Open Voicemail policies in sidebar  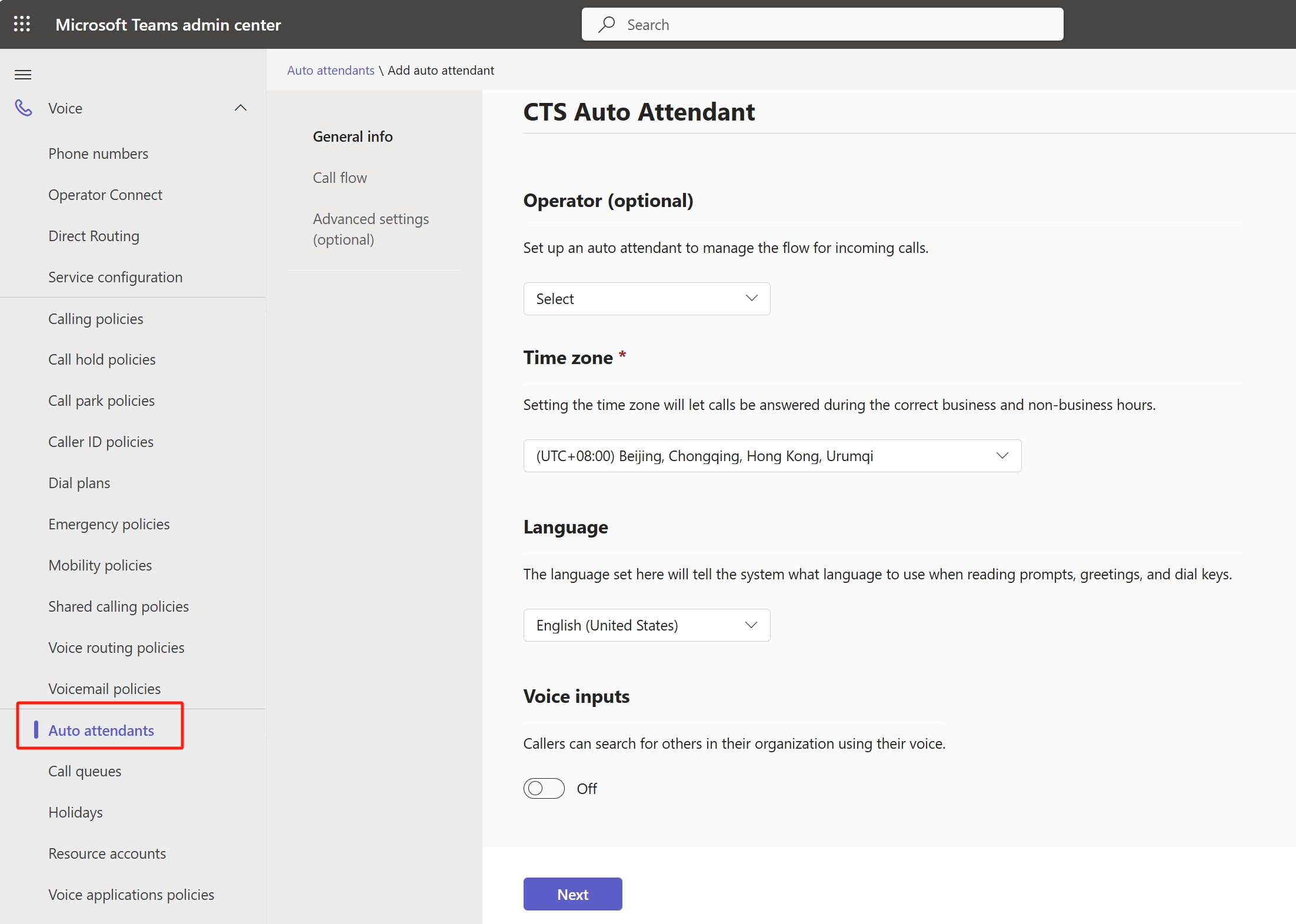click(105, 689)
